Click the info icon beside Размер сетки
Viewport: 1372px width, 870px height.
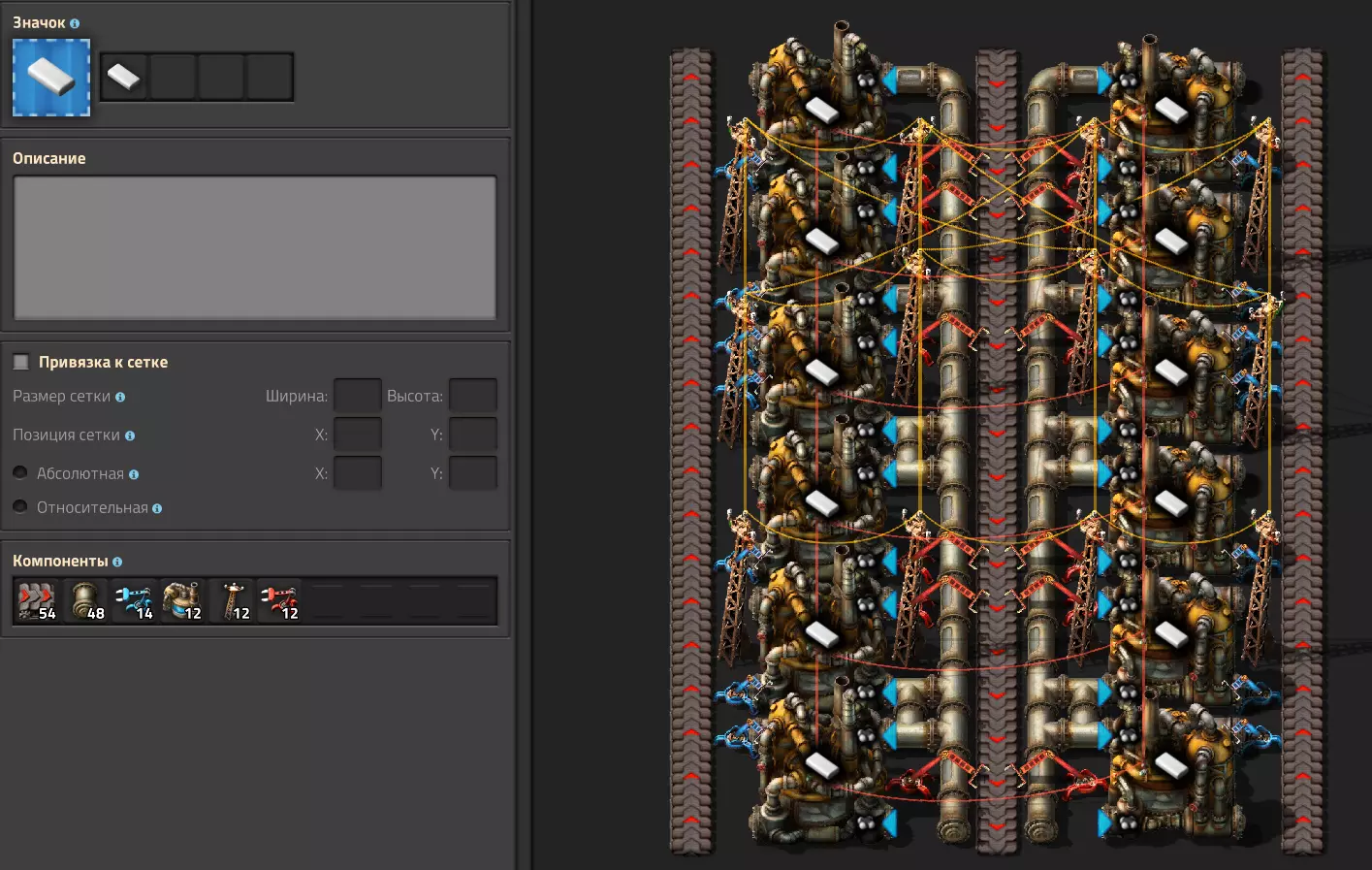pos(120,397)
